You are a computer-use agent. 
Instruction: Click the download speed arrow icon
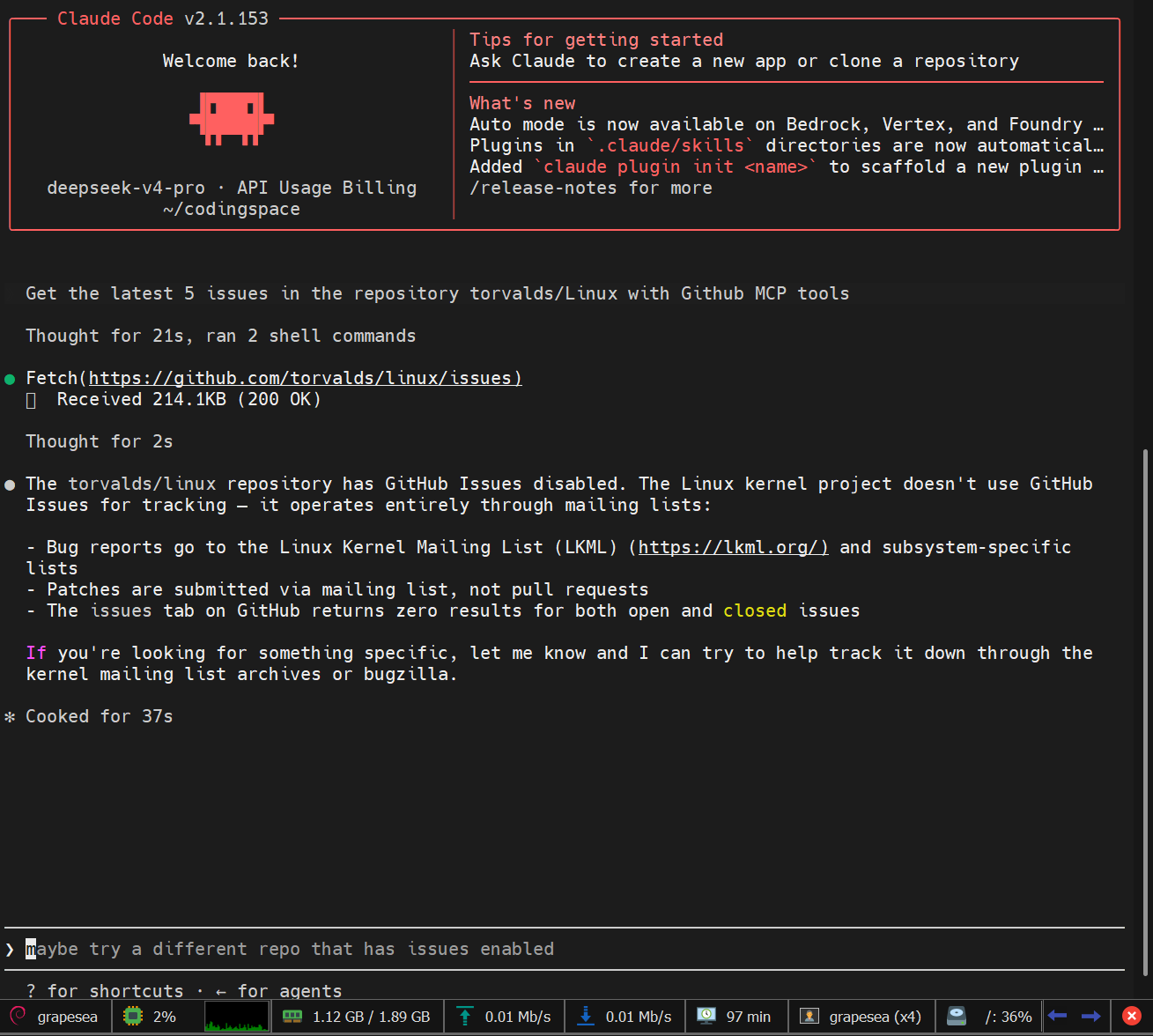[586, 1016]
